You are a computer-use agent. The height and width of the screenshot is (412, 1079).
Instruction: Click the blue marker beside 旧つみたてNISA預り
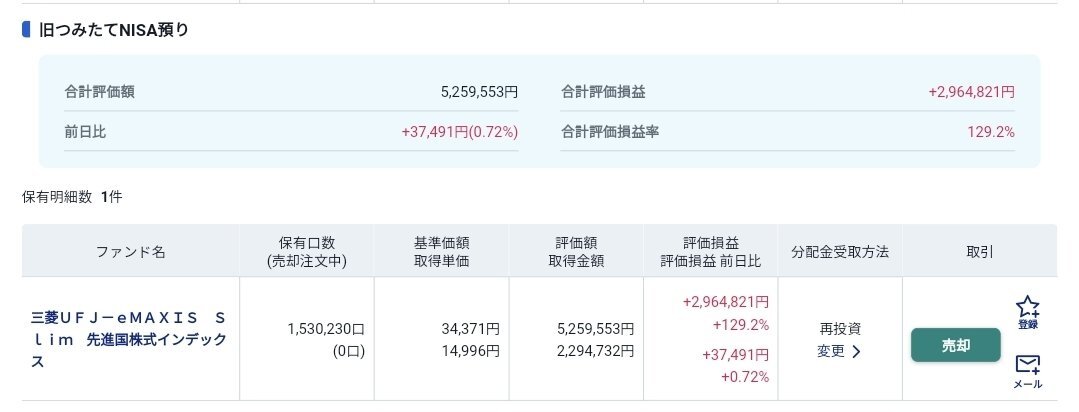(26, 30)
